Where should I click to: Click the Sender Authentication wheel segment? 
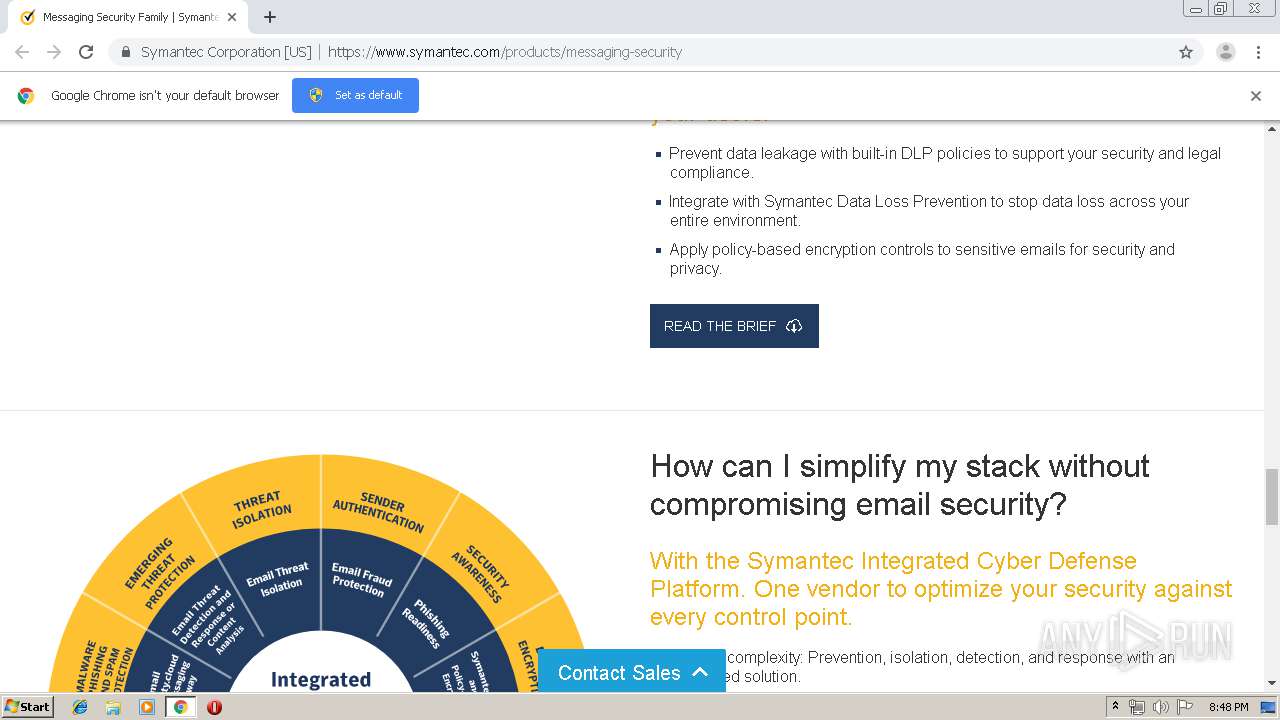pyautogui.click(x=378, y=510)
